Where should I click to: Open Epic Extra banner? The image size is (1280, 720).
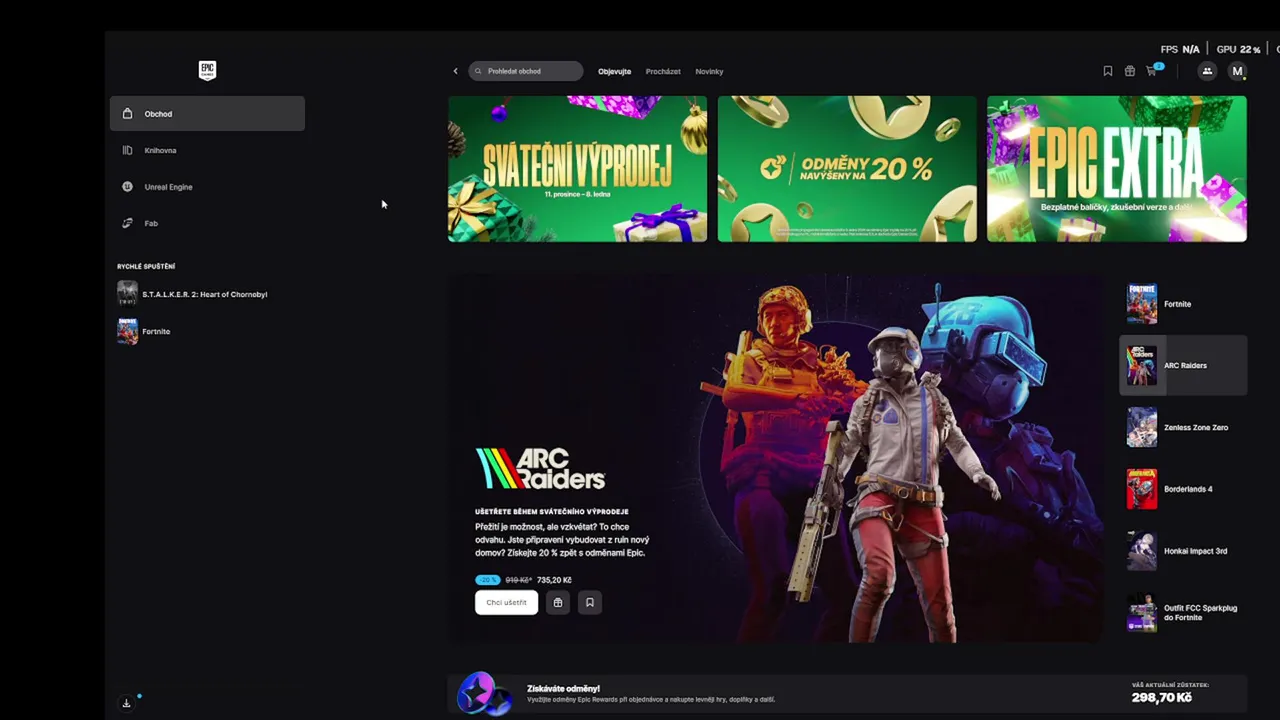(1117, 169)
